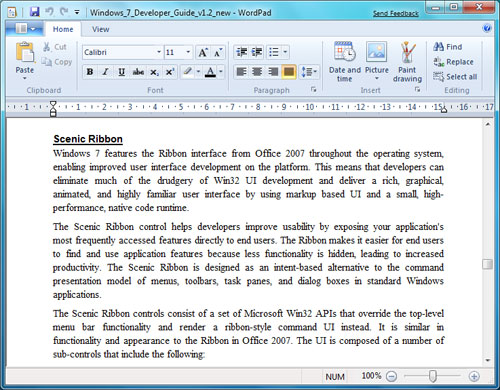Apply the text highlight color marker
Screen dimensions: 500x390
click(x=187, y=72)
